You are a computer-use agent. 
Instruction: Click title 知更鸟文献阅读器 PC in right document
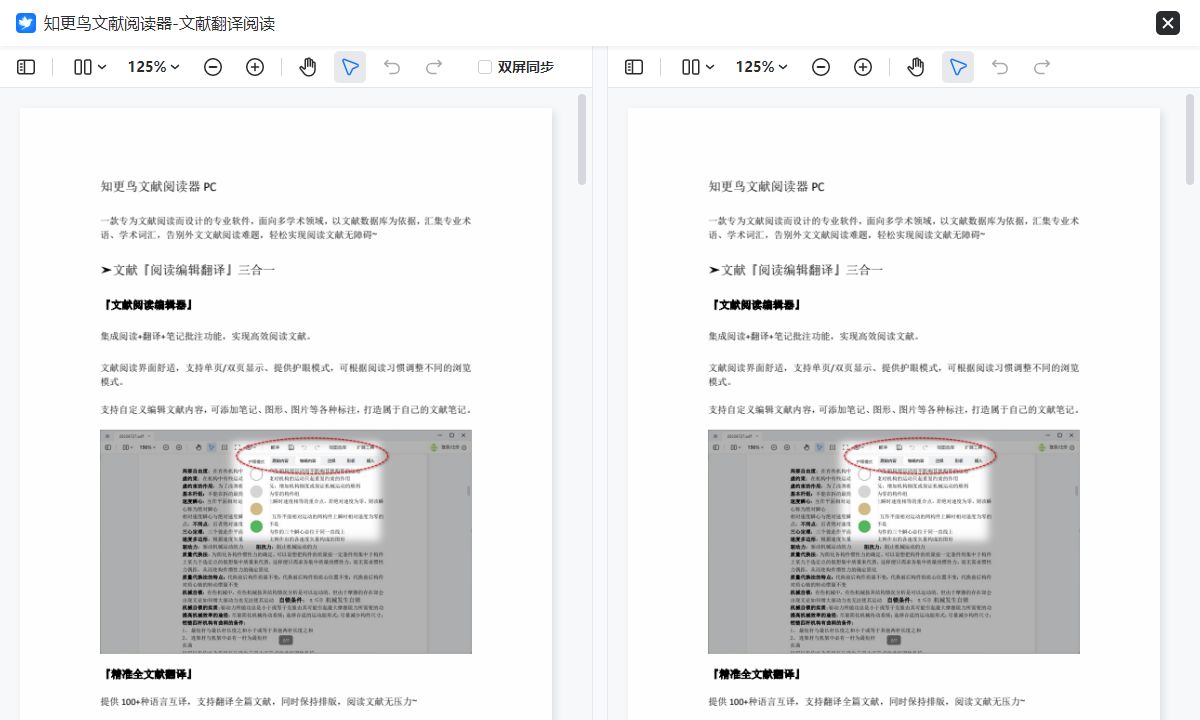(767, 187)
